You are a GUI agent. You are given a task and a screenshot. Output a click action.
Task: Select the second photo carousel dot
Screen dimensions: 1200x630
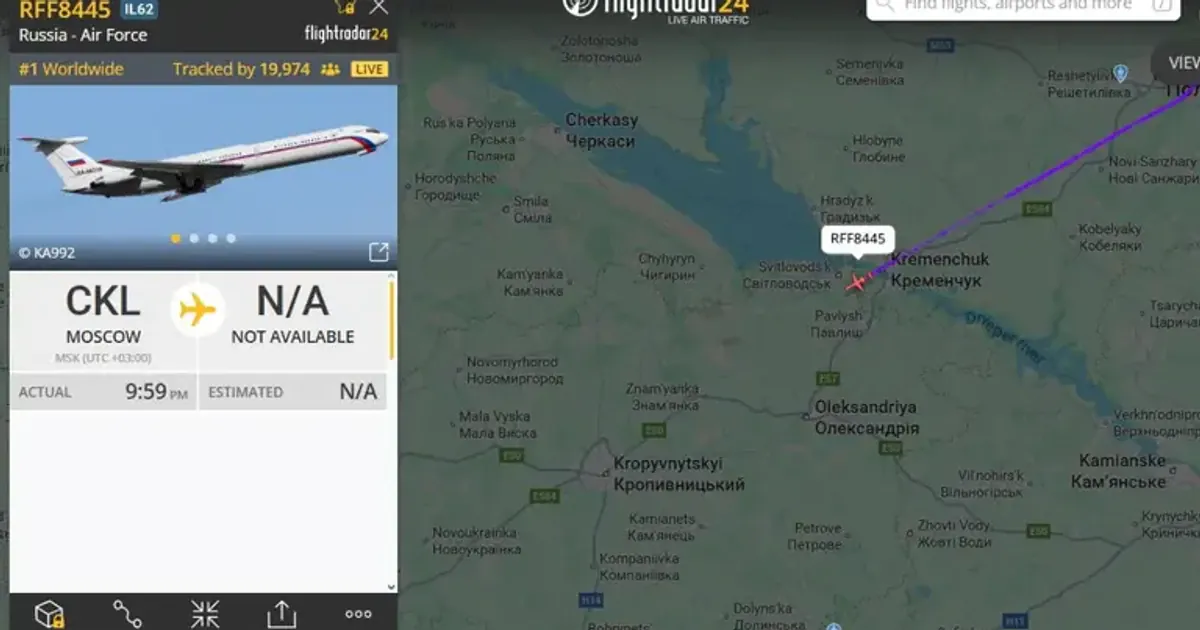tap(194, 238)
